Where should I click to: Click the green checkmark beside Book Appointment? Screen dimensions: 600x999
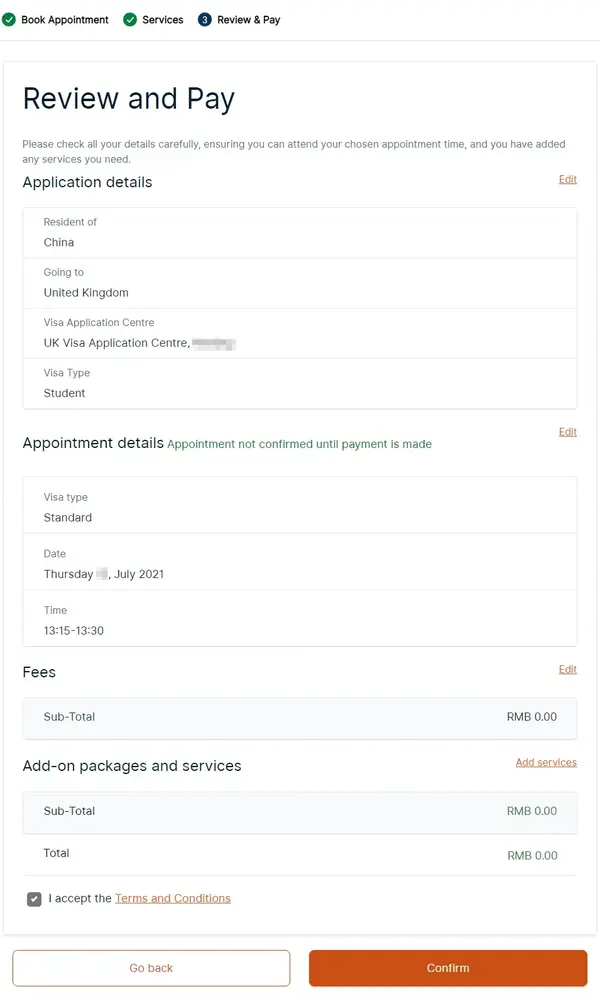click(9, 20)
